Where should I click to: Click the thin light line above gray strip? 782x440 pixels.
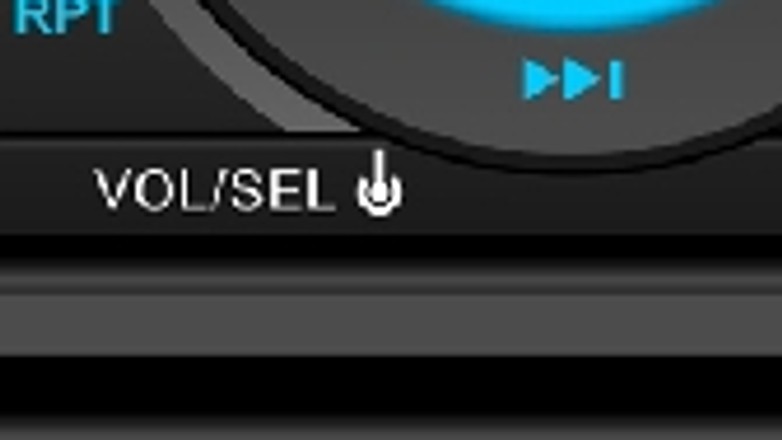click(x=391, y=285)
